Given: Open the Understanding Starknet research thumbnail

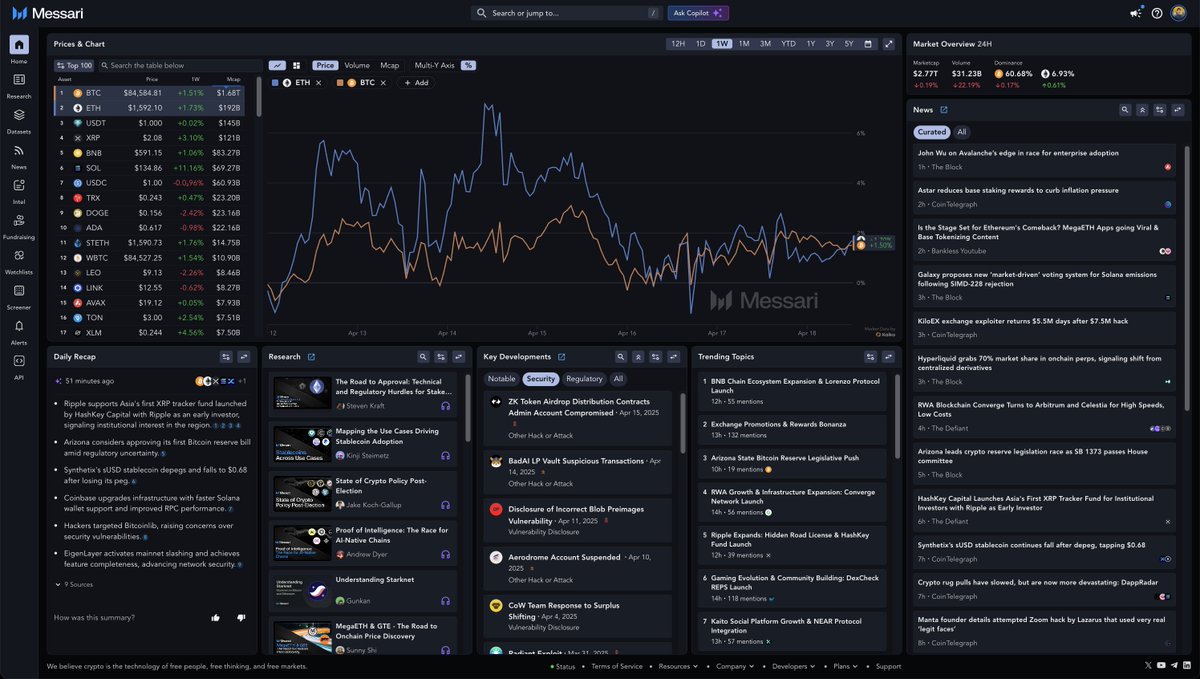Looking at the screenshot, I should point(302,589).
